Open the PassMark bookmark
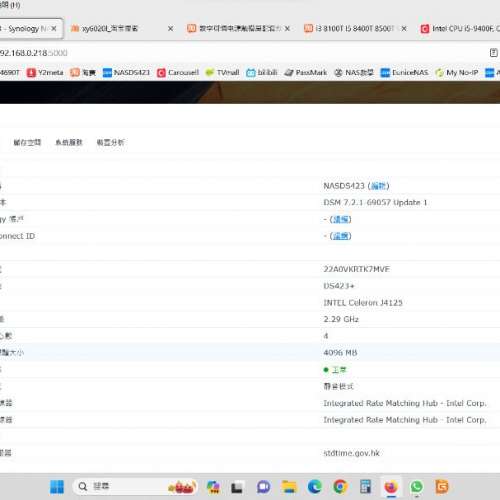 coord(306,73)
